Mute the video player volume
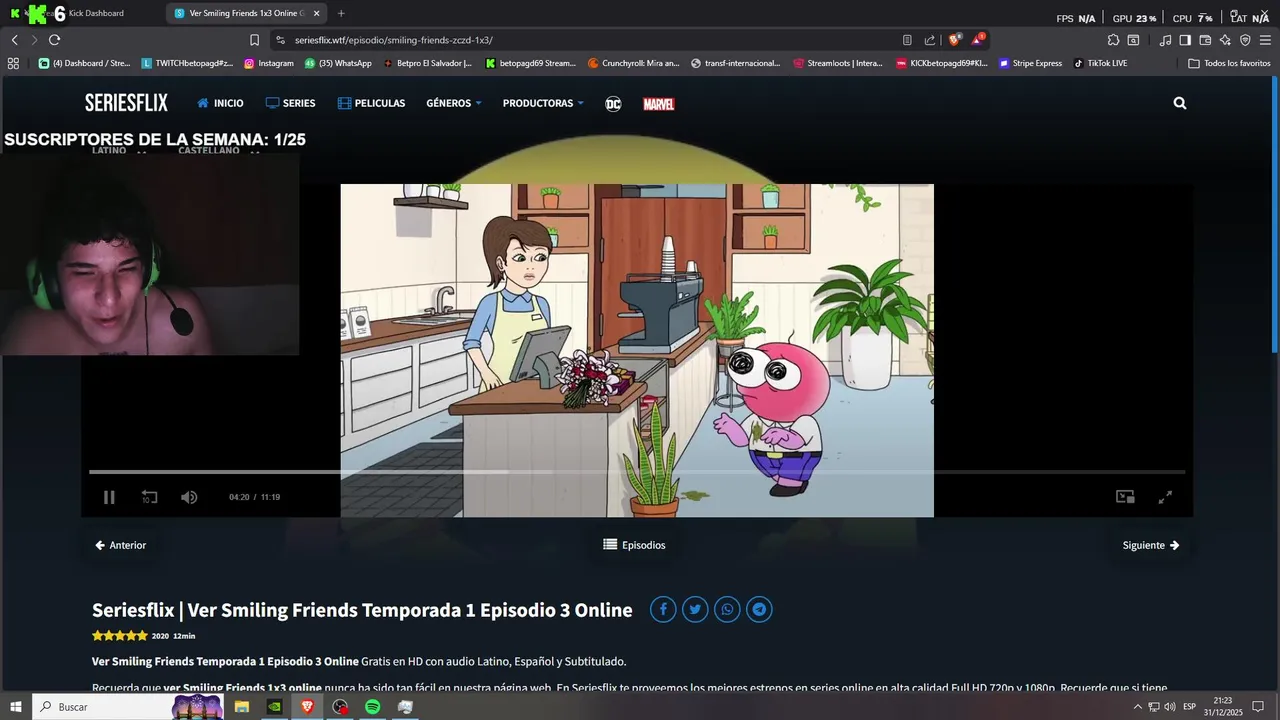1280x720 pixels. [189, 497]
